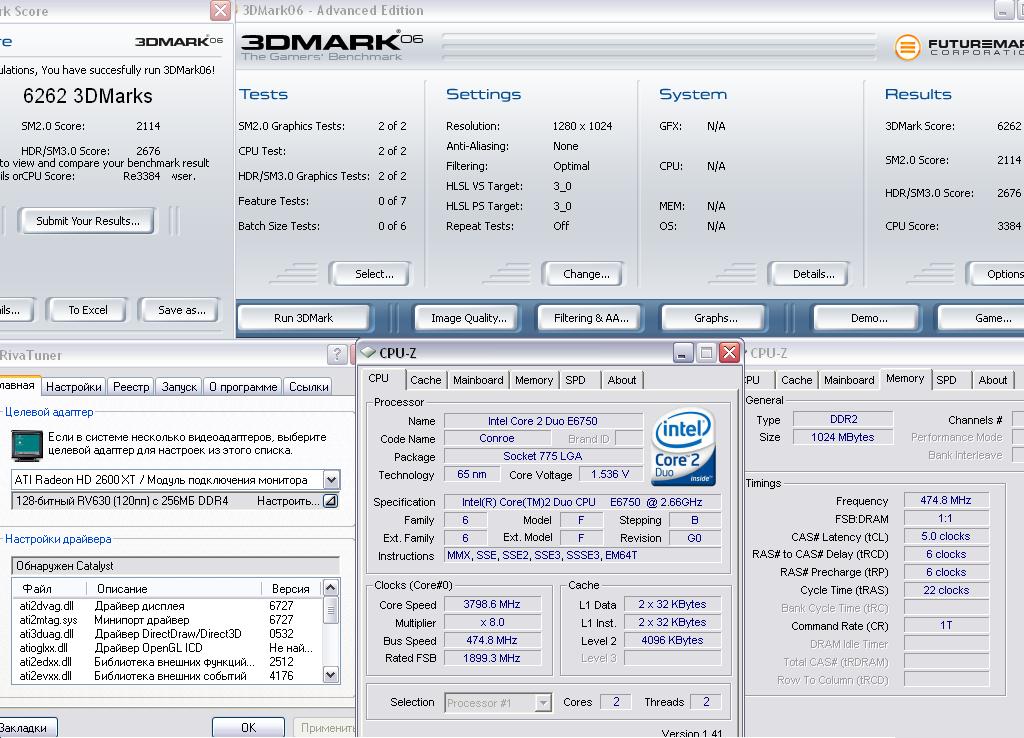Click memory Frequency value 474.8 MHz
The width and height of the screenshot is (1024, 738).
[x=946, y=500]
